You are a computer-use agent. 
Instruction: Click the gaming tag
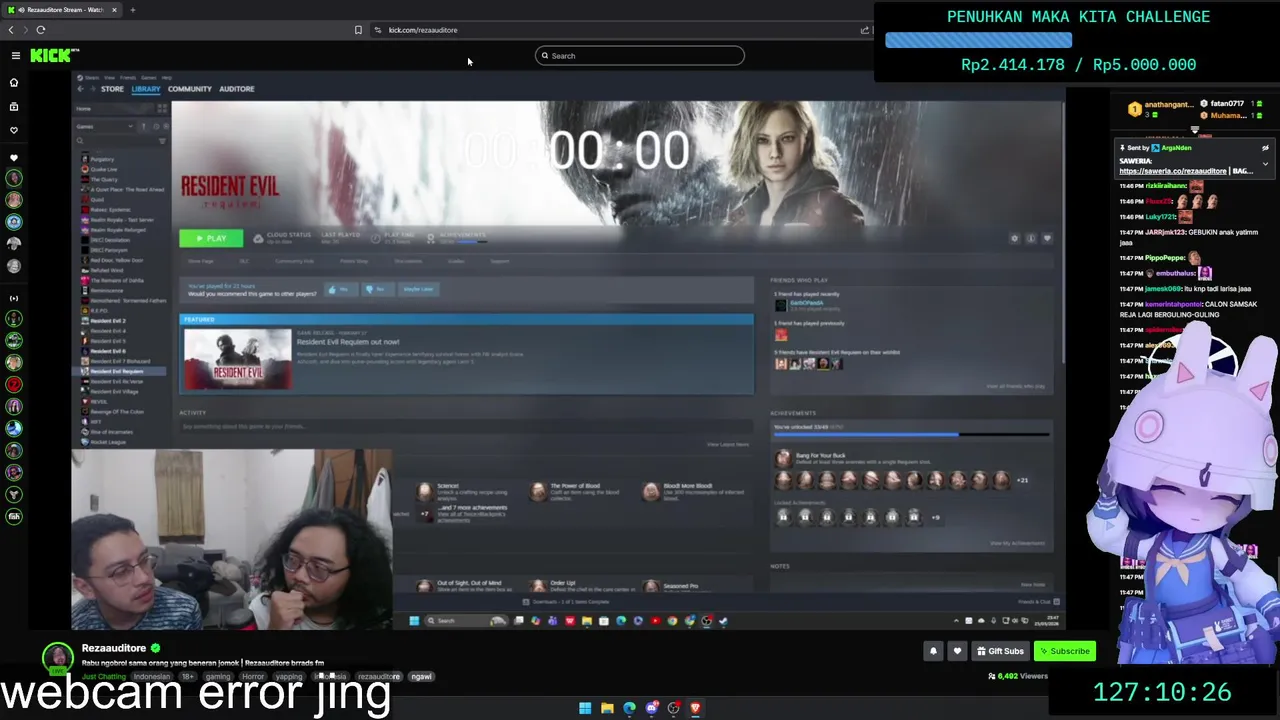[218, 676]
